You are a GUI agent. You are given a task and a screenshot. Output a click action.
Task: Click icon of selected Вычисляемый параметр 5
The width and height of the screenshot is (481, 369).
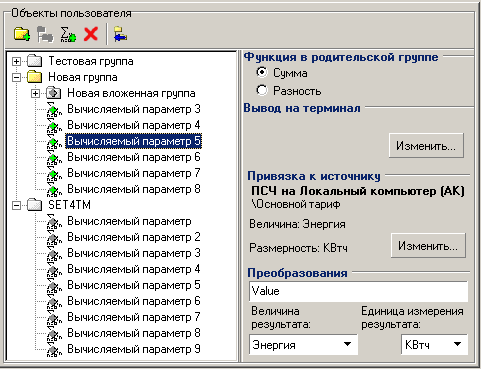[x=54, y=142]
